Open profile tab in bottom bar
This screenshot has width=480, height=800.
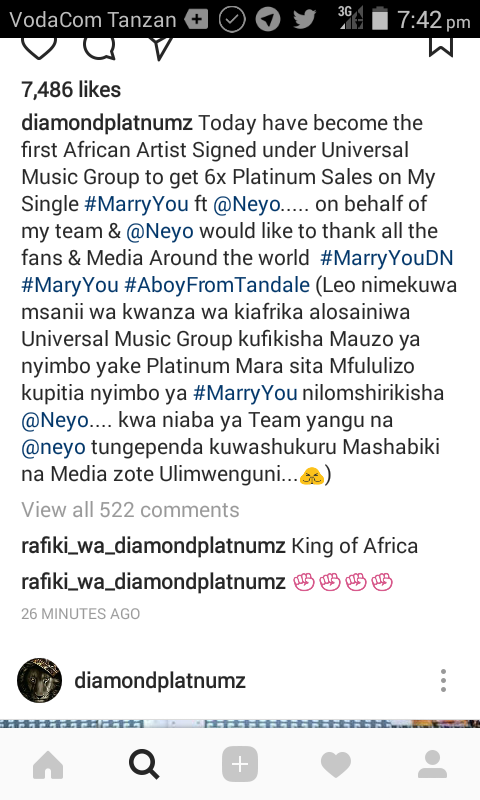(x=432, y=764)
